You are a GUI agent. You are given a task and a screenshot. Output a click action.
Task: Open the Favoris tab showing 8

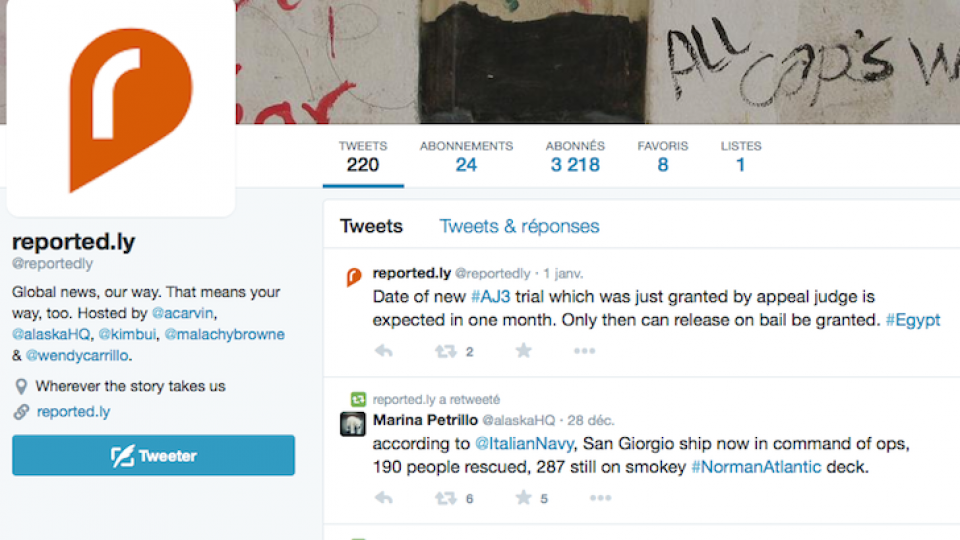662,157
